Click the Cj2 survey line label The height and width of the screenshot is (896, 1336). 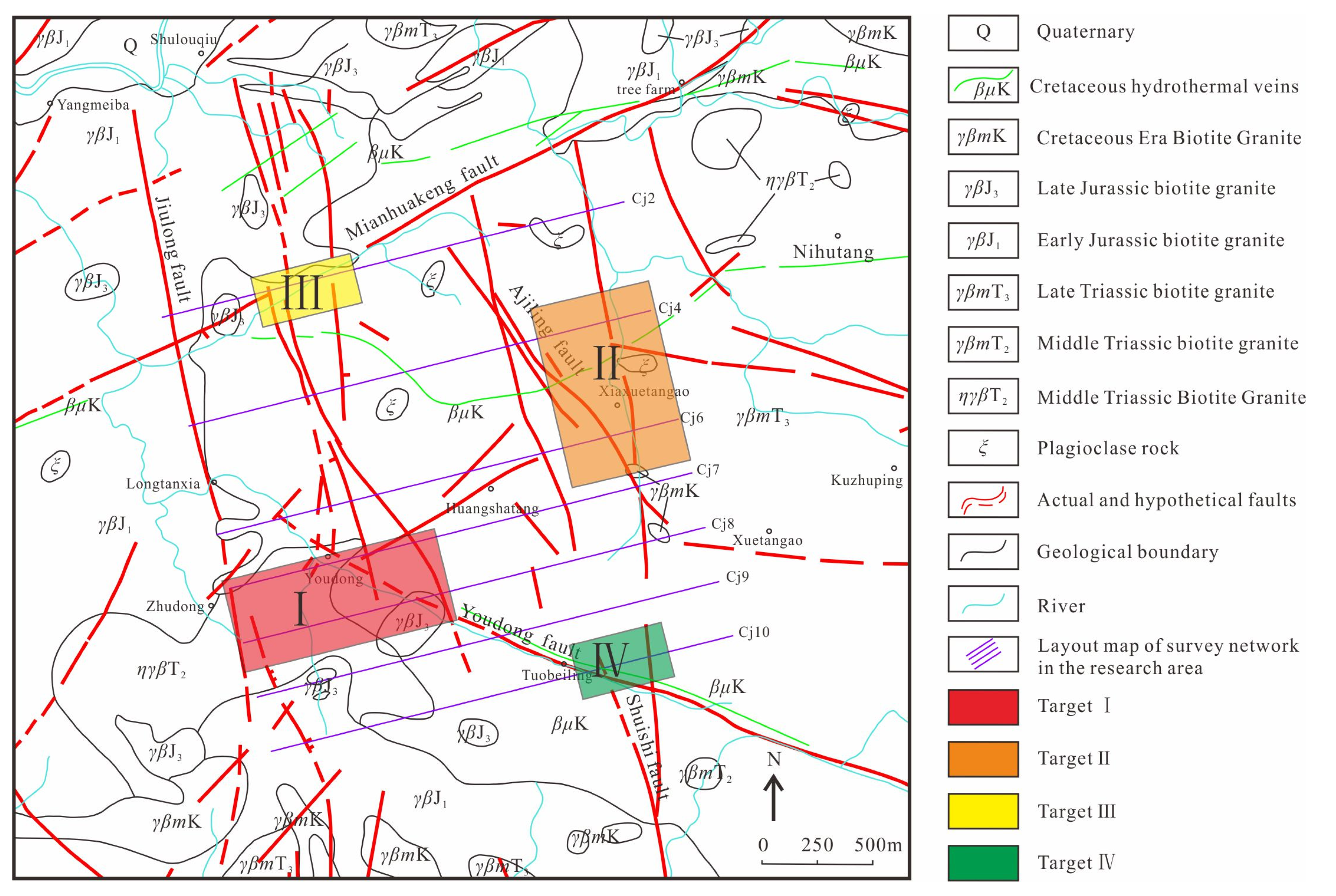pos(643,199)
